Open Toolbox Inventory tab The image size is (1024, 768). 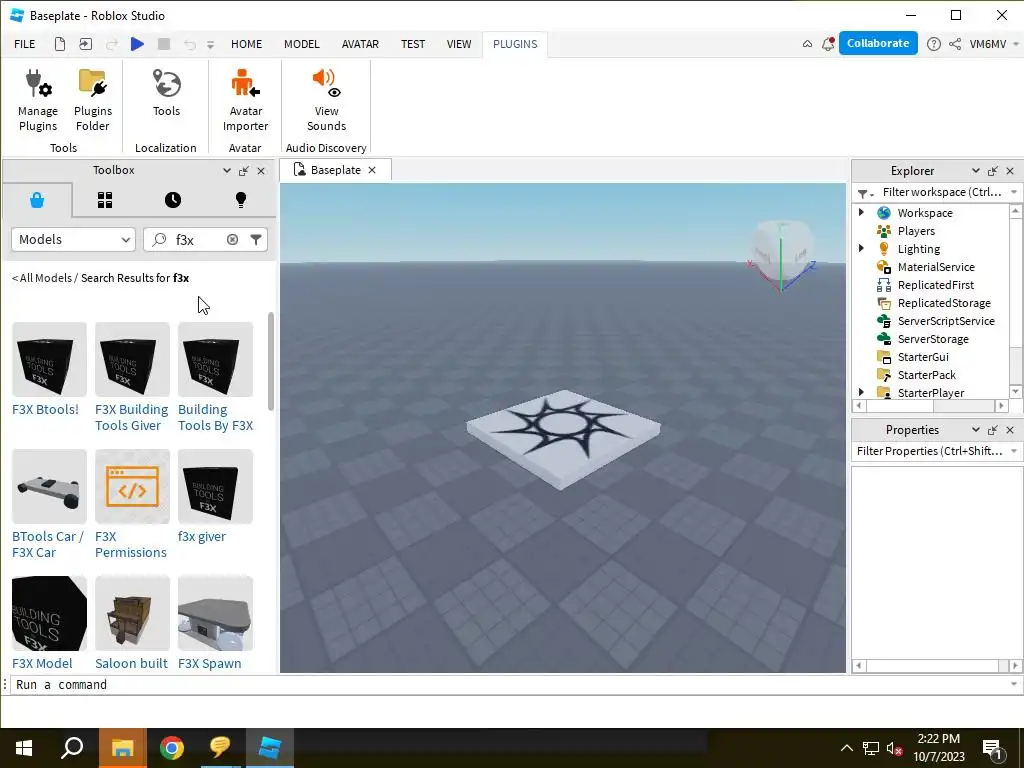click(x=104, y=200)
